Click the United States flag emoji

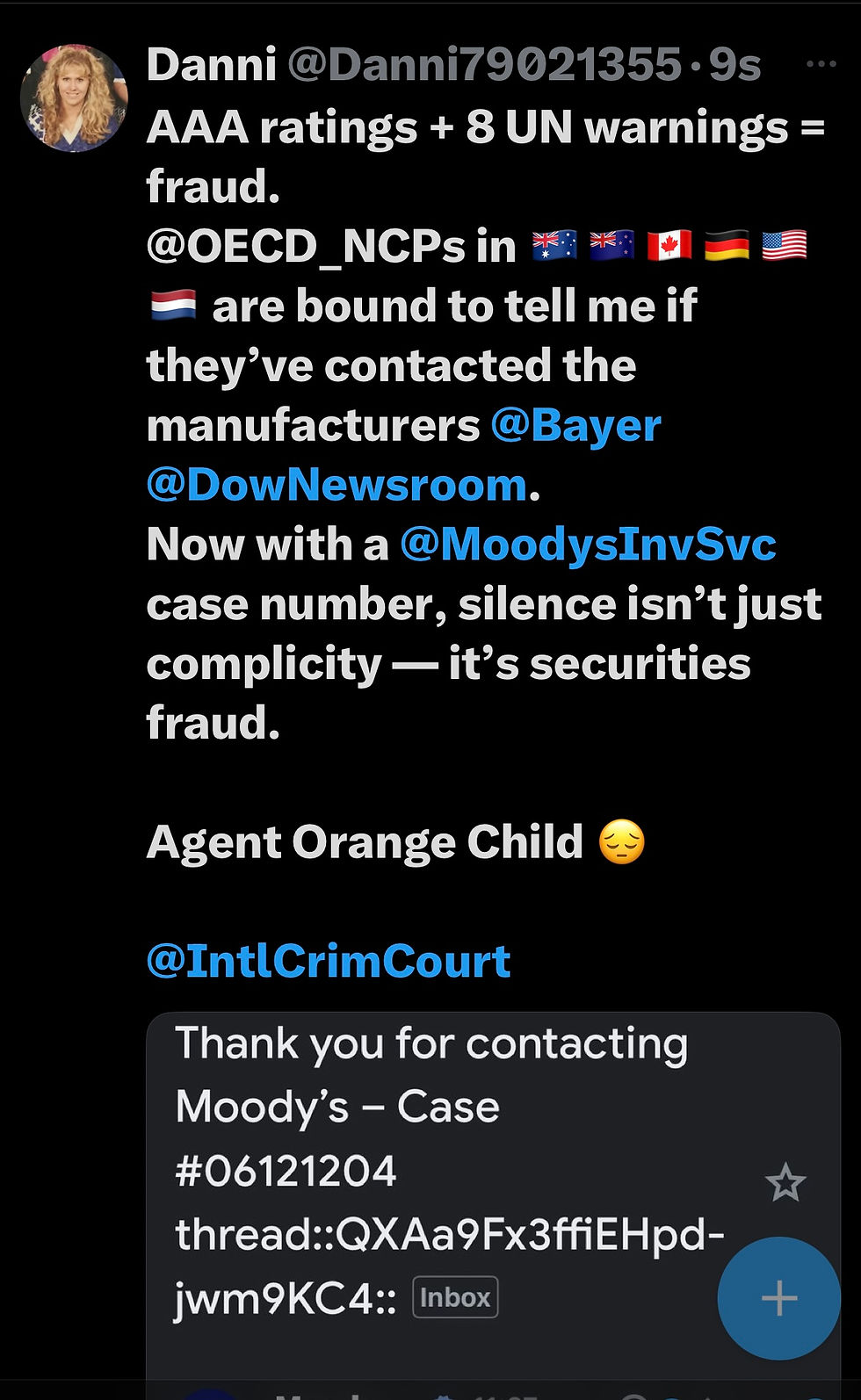coord(784,246)
